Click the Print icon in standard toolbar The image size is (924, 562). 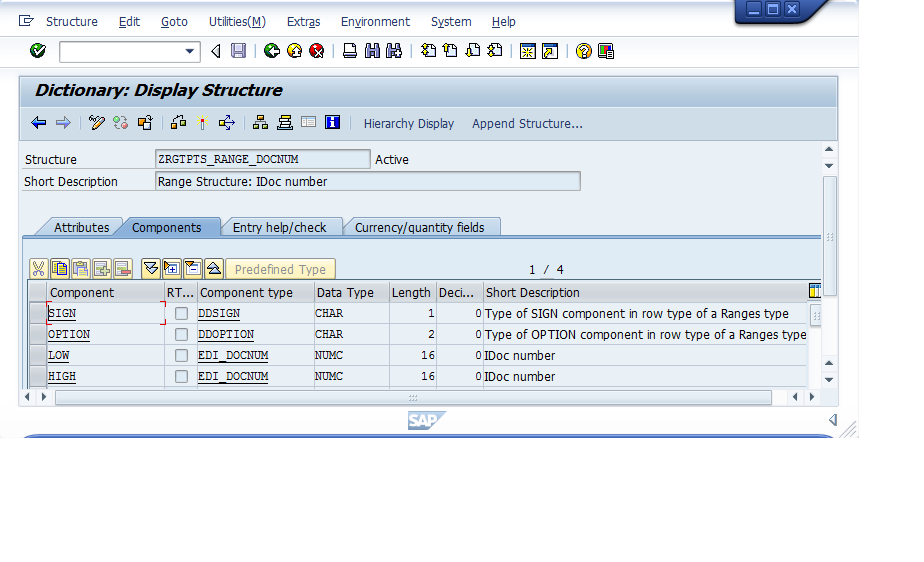350,51
